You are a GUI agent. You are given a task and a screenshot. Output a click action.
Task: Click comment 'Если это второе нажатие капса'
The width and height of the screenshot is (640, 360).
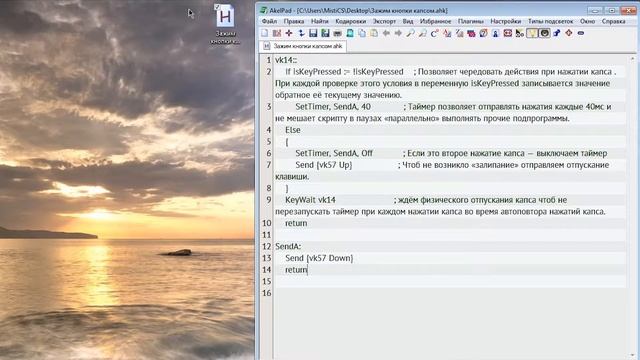(x=465, y=153)
